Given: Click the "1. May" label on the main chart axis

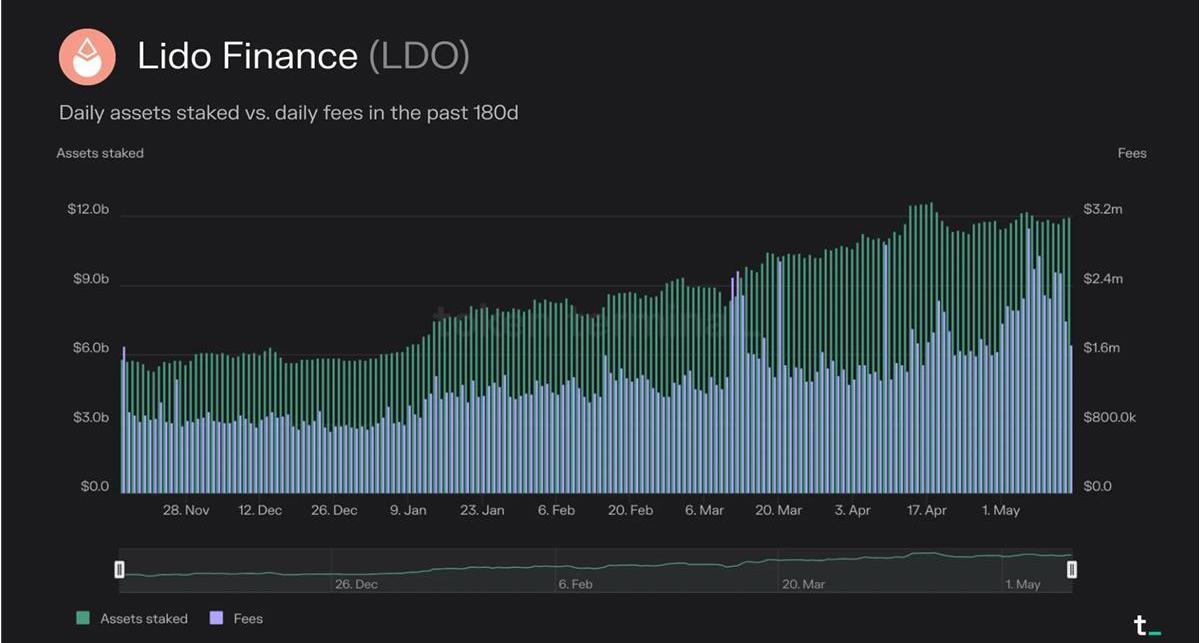Looking at the screenshot, I should [x=1000, y=510].
